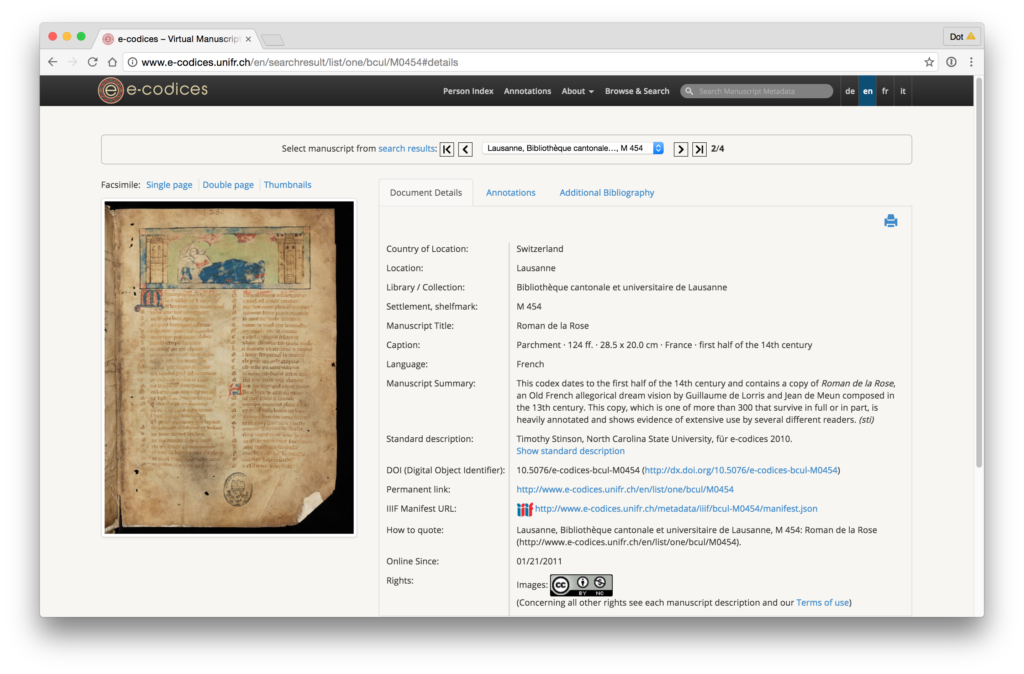Jump to last manuscript in search results

[x=699, y=149]
